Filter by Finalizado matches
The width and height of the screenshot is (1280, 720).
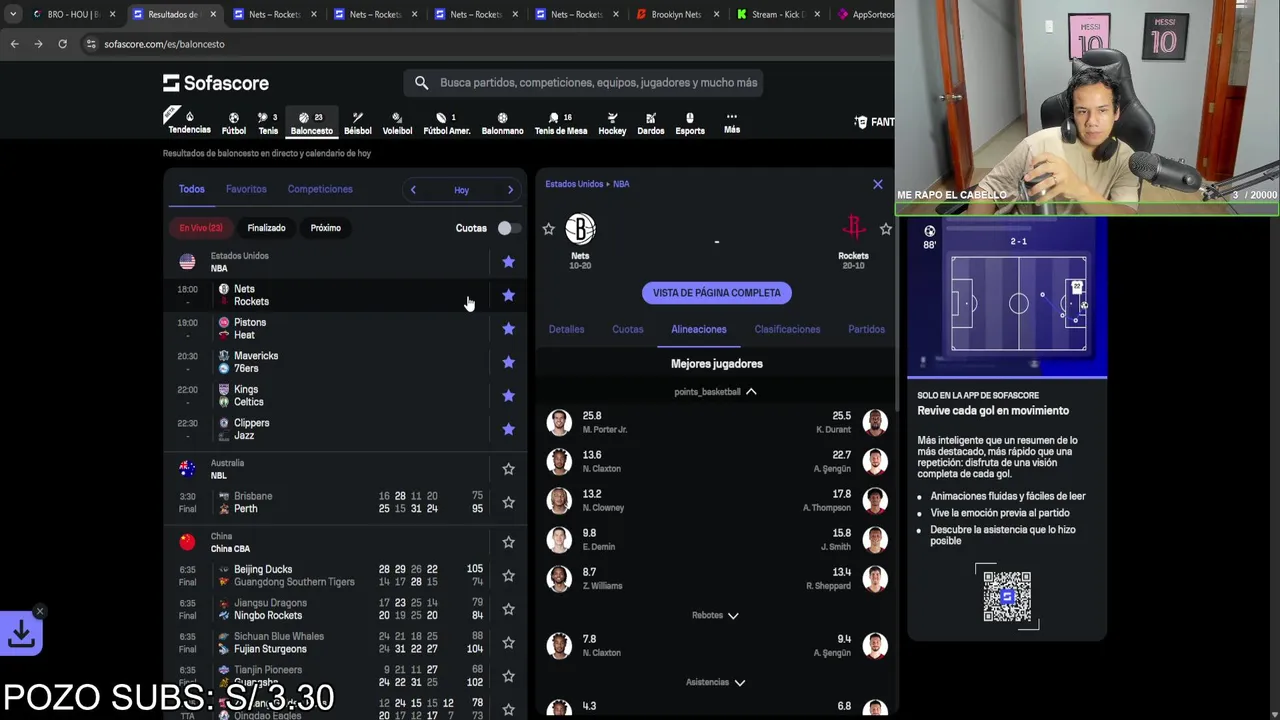pyautogui.click(x=266, y=228)
